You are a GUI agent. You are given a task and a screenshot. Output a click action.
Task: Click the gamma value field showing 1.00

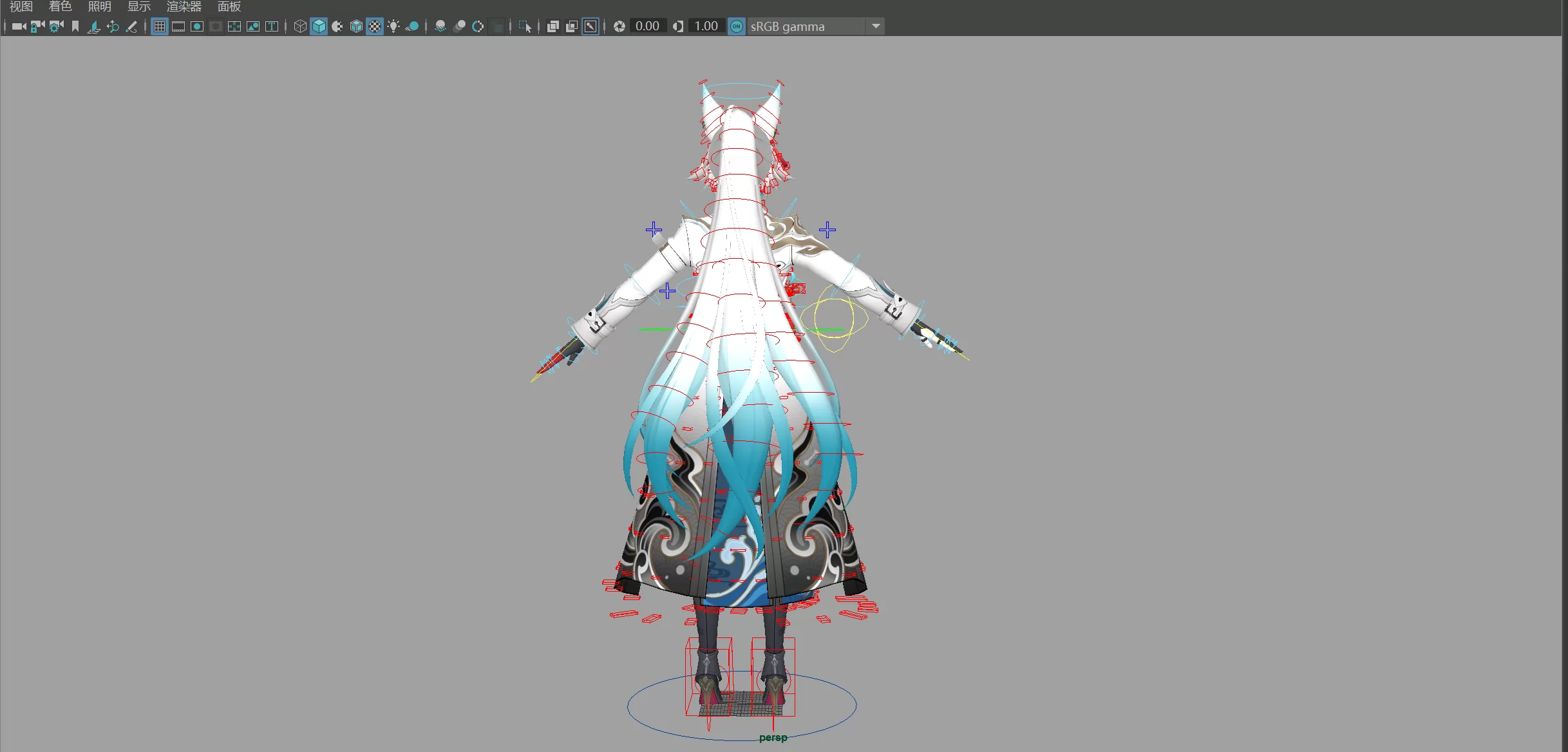706,26
